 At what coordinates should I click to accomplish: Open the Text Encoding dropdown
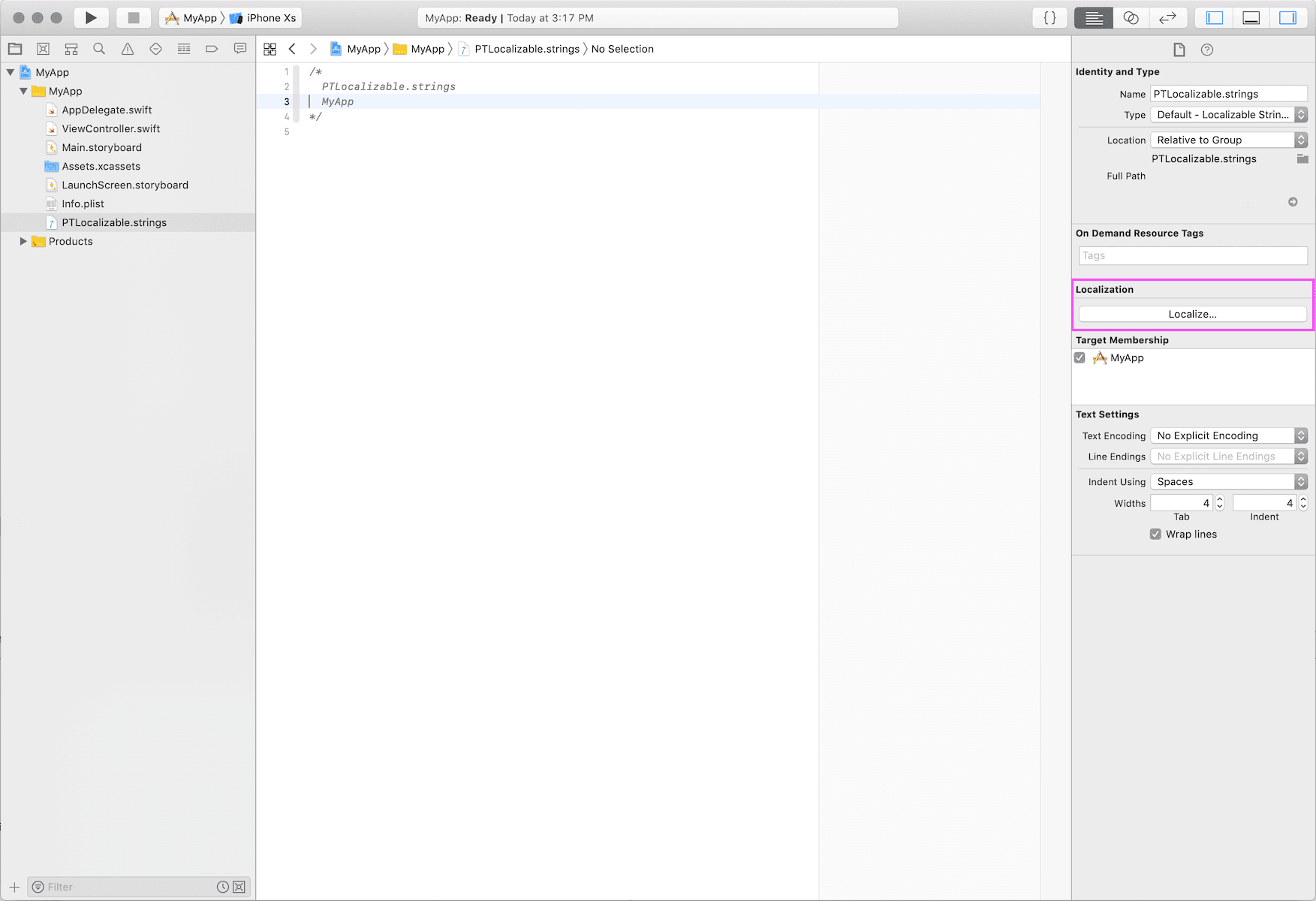pyautogui.click(x=1229, y=436)
